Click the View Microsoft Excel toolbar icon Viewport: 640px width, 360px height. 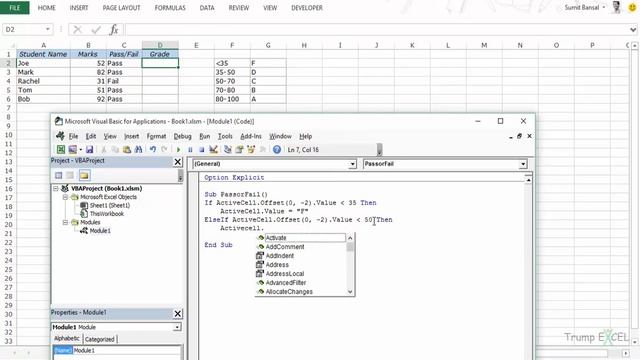pos(61,150)
